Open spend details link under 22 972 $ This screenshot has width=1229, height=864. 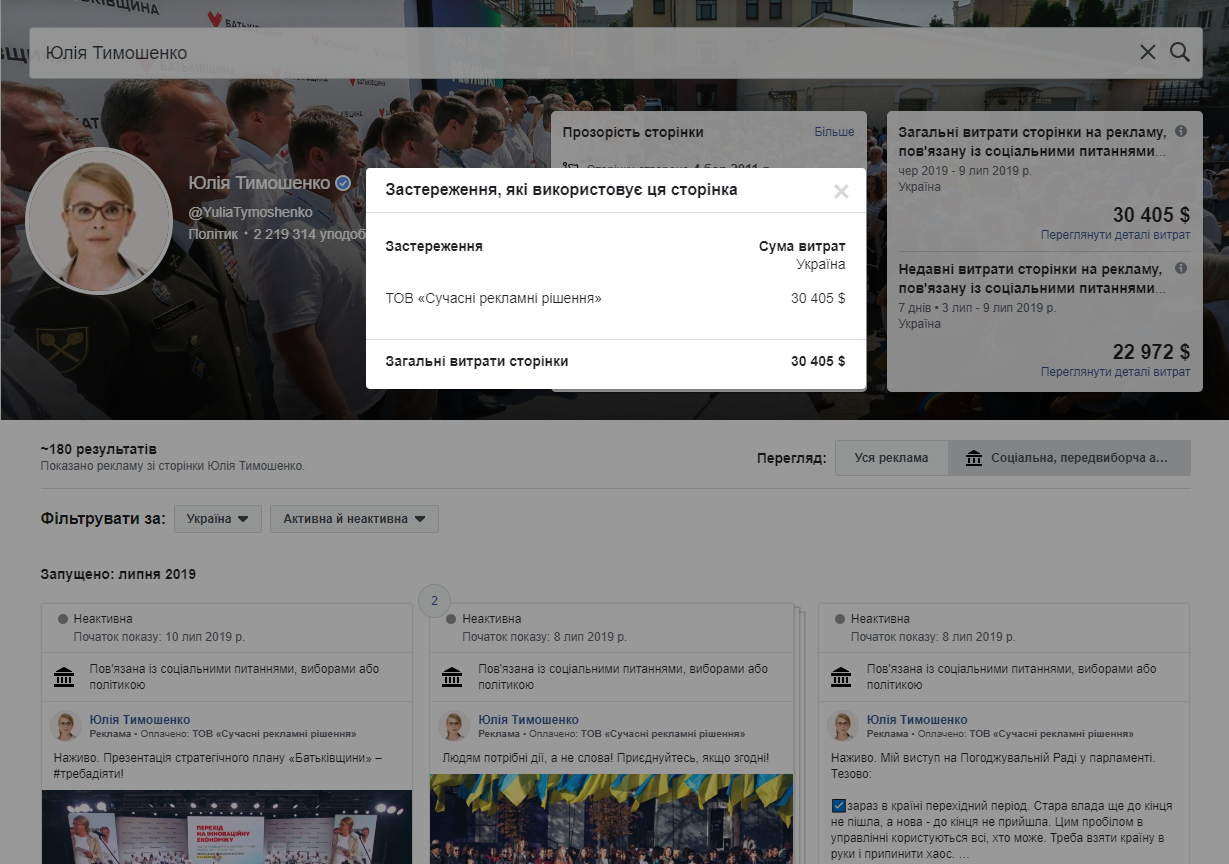coord(1115,371)
